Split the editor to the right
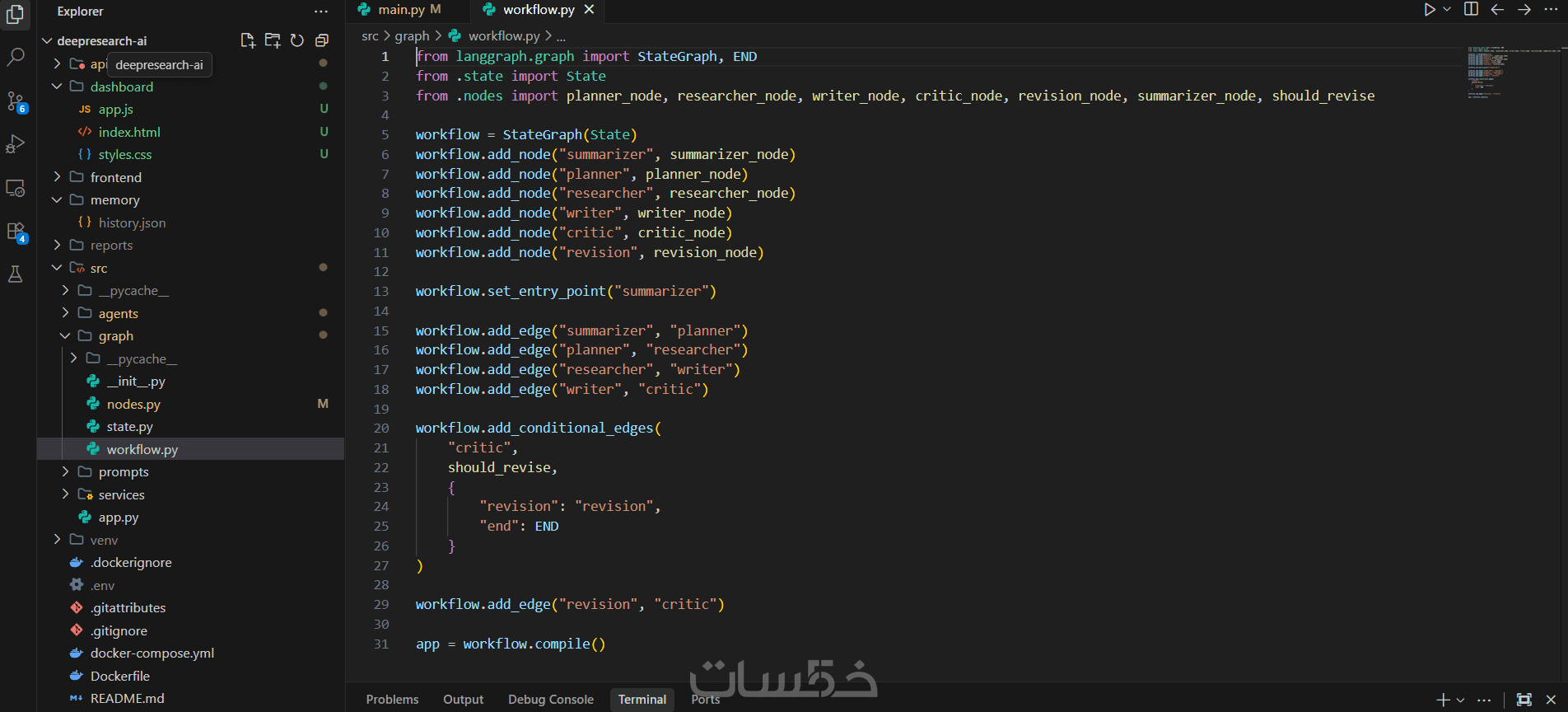This screenshot has height=712, width=1568. click(x=1471, y=9)
